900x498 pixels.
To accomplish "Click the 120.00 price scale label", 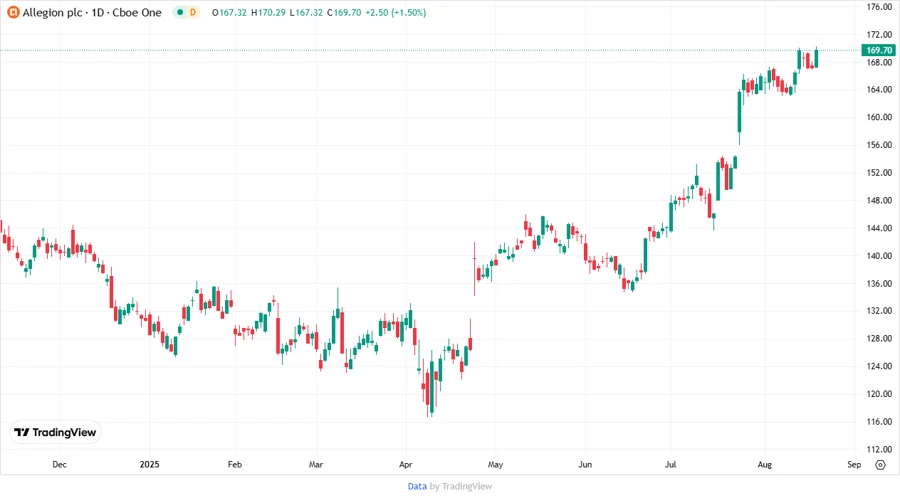I will coord(879,394).
